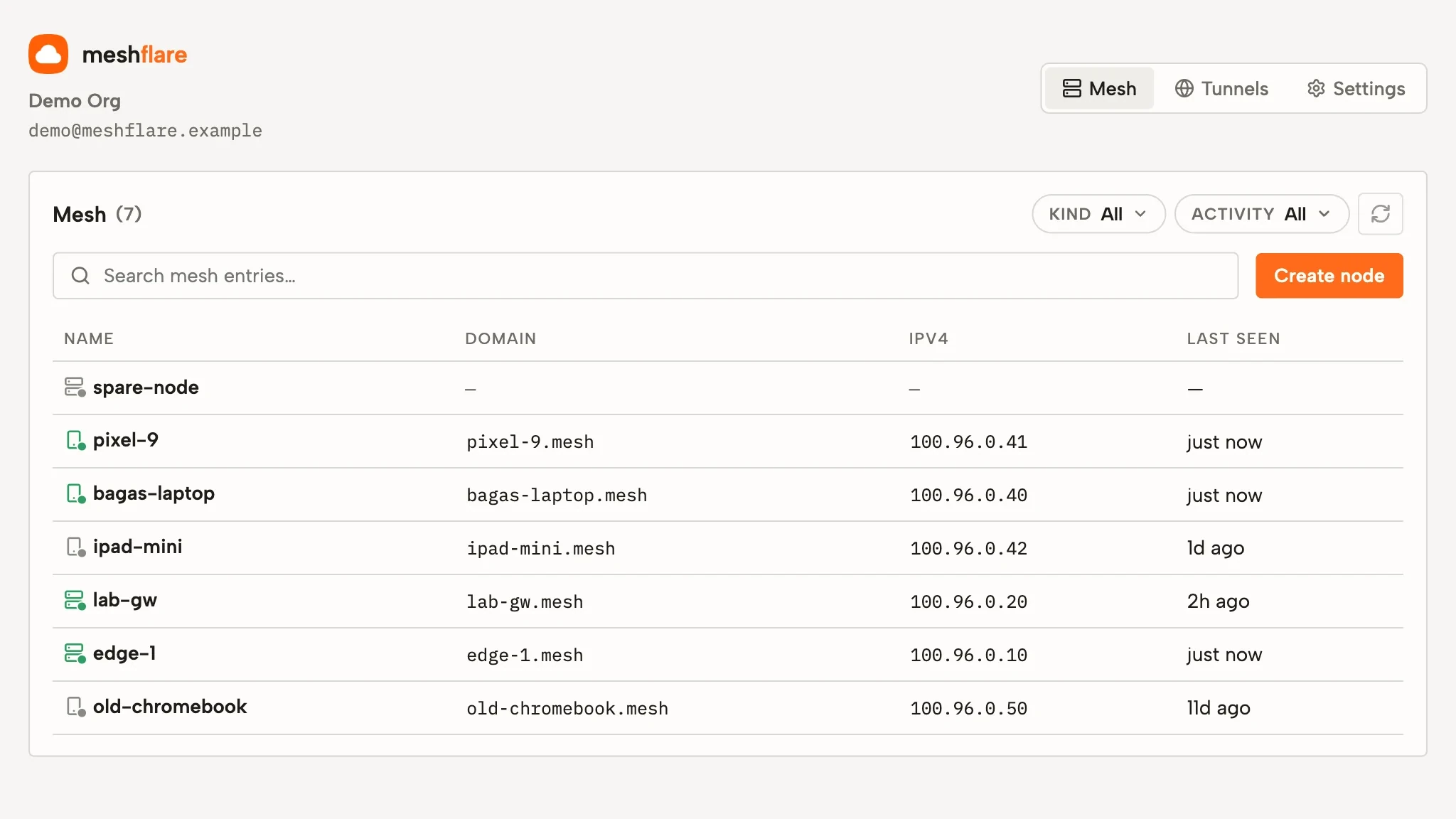Click the edge-1.mesh domain cell
The image size is (1456, 819).
click(525, 655)
